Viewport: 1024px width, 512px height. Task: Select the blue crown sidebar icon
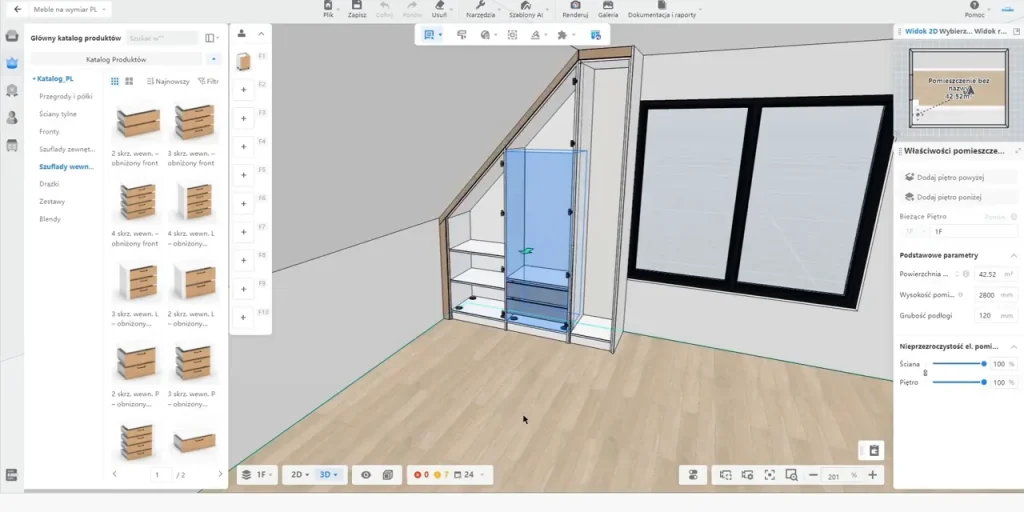(x=12, y=63)
